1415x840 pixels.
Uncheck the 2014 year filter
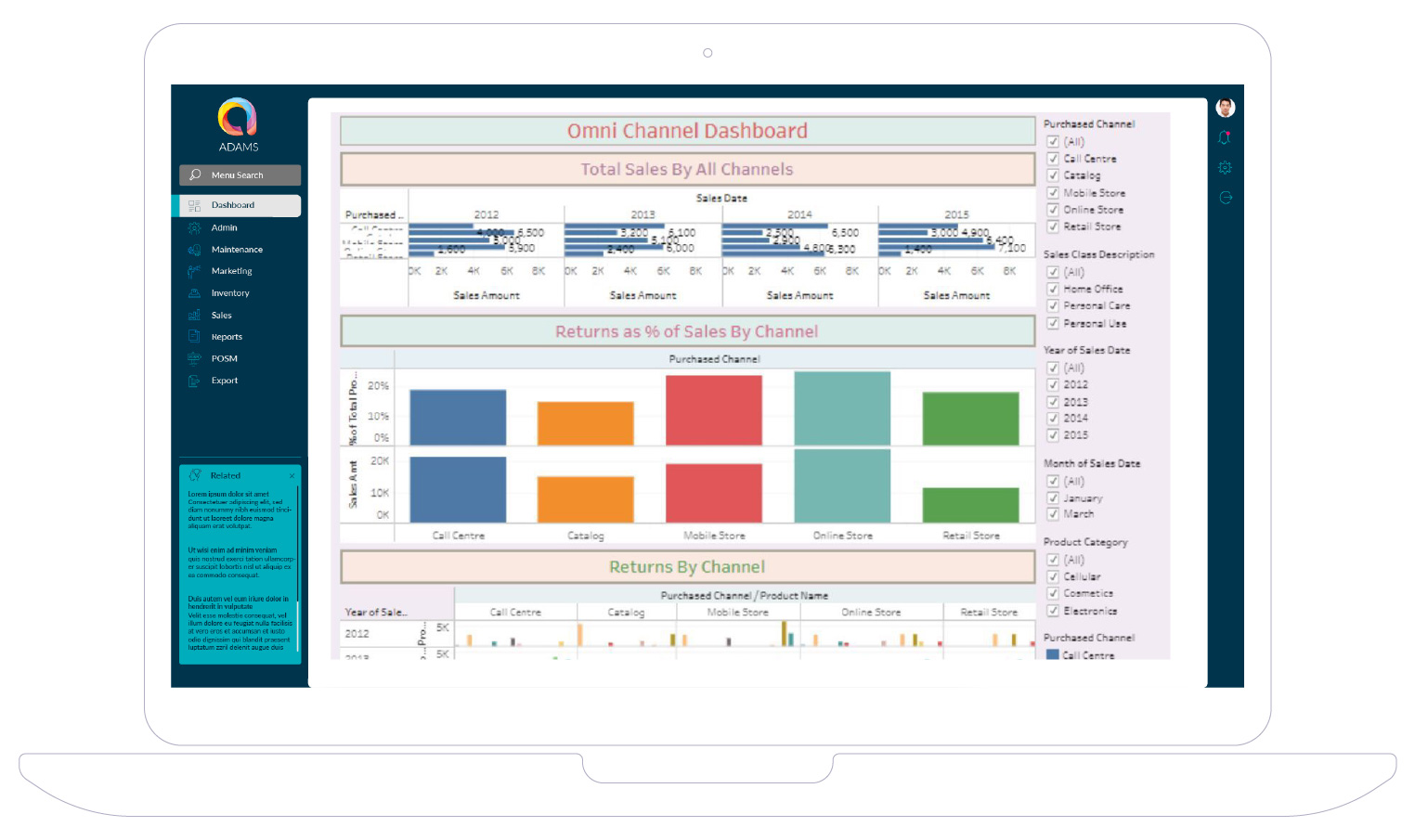(x=1053, y=419)
